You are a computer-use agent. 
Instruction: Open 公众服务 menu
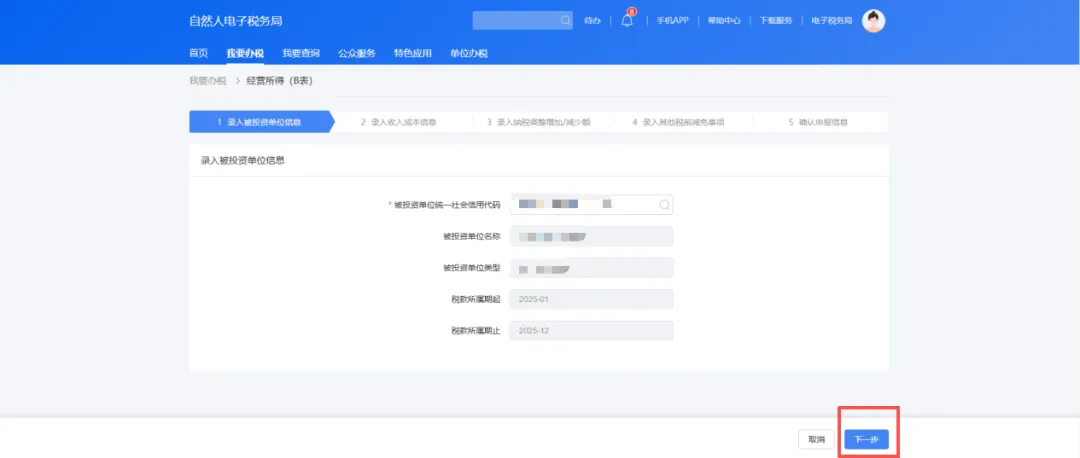[357, 53]
